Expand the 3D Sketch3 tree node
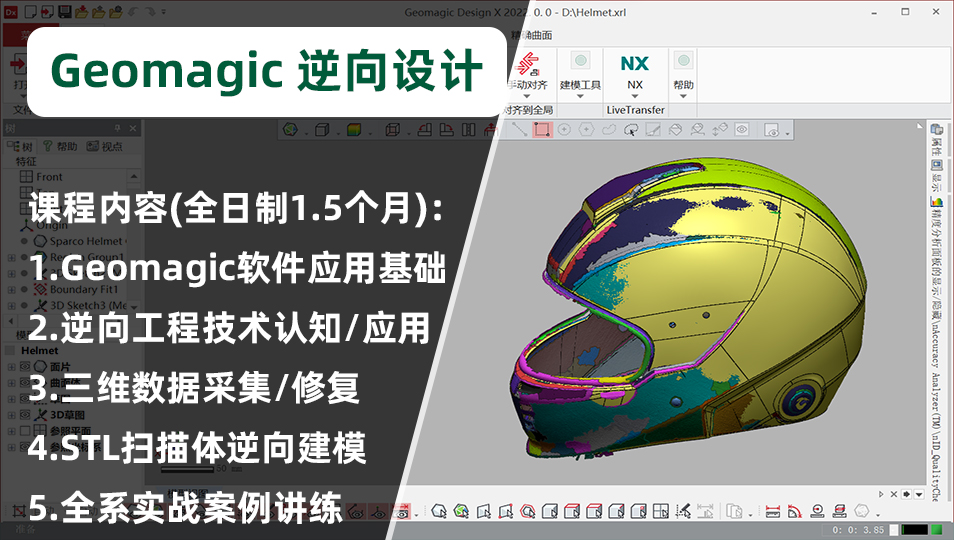This screenshot has width=954, height=540. (12, 305)
